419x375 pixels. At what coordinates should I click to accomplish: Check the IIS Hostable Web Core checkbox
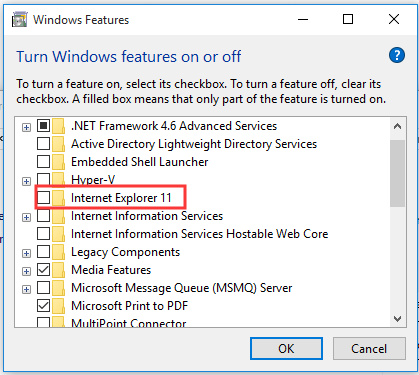click(43, 234)
